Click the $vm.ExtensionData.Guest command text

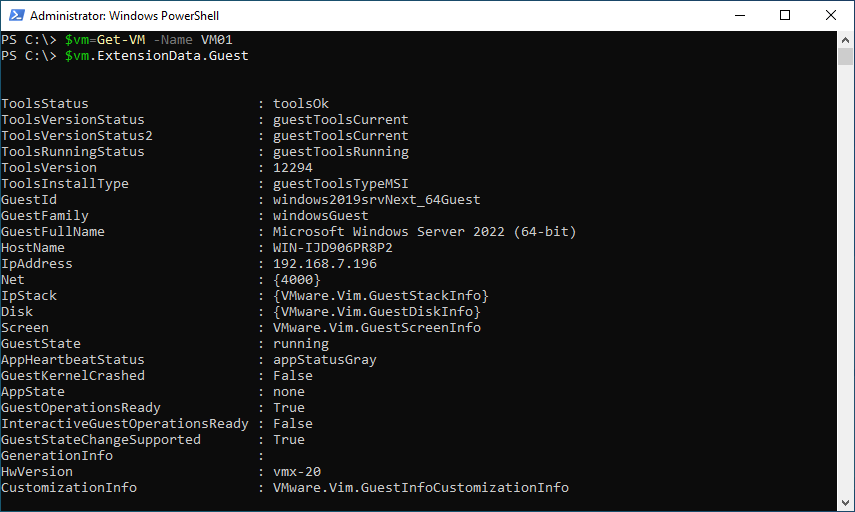(156, 56)
